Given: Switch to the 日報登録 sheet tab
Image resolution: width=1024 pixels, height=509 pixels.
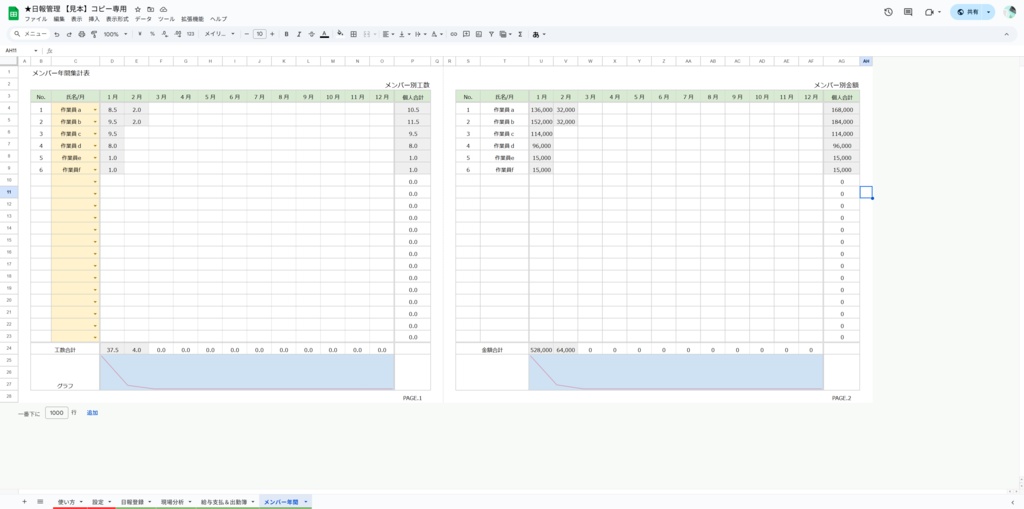Looking at the screenshot, I should coord(136,502).
